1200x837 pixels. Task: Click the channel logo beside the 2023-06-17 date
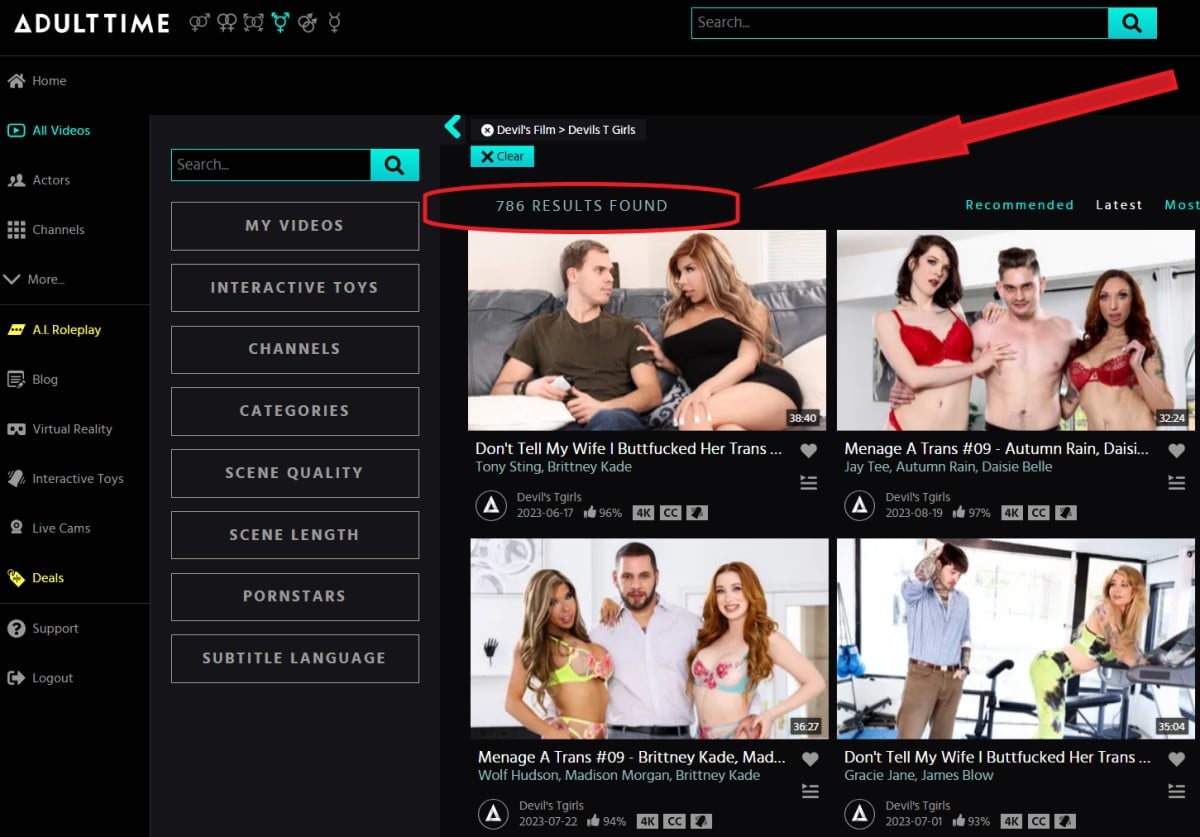491,506
